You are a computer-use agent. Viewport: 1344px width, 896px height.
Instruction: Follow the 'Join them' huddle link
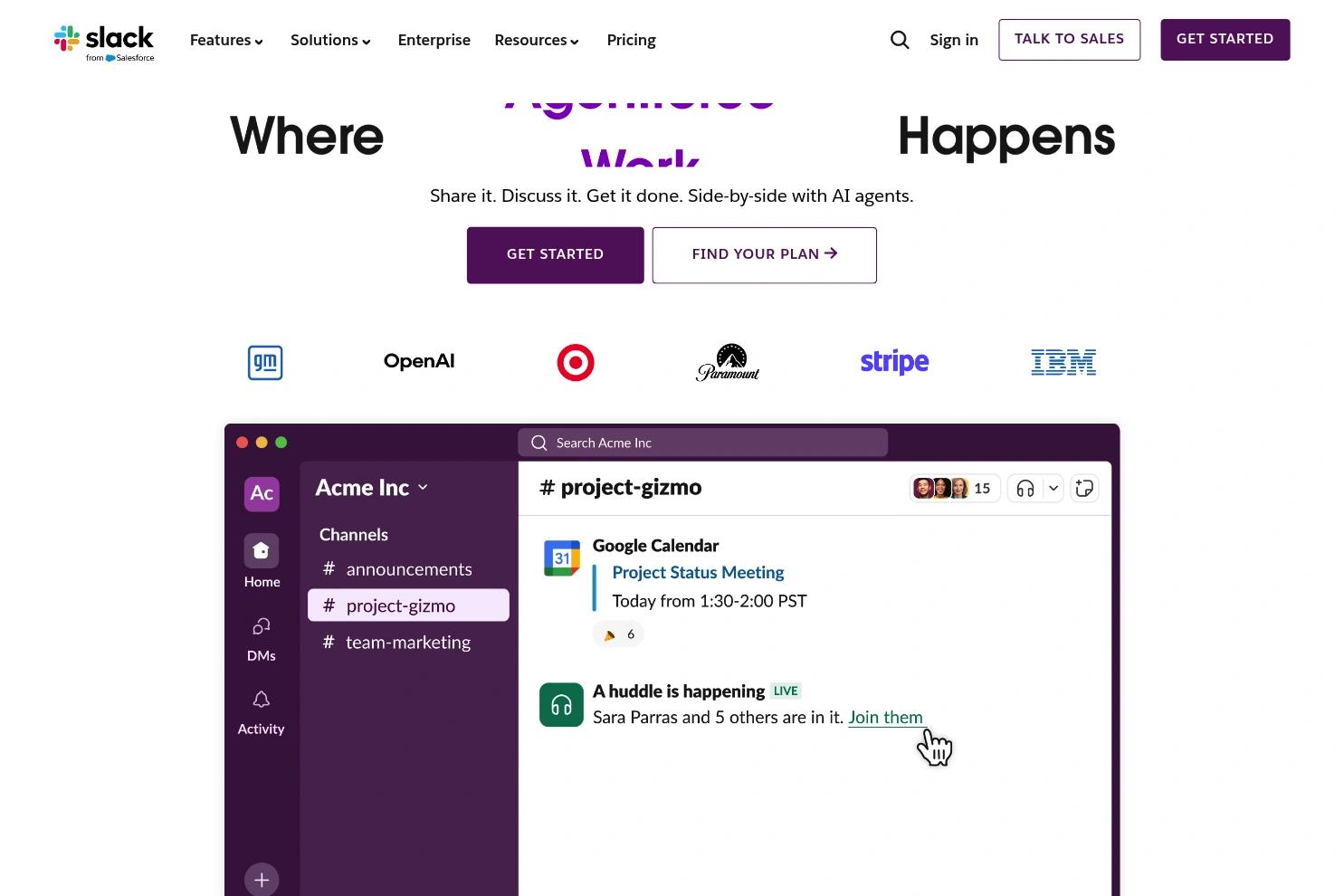(885, 718)
